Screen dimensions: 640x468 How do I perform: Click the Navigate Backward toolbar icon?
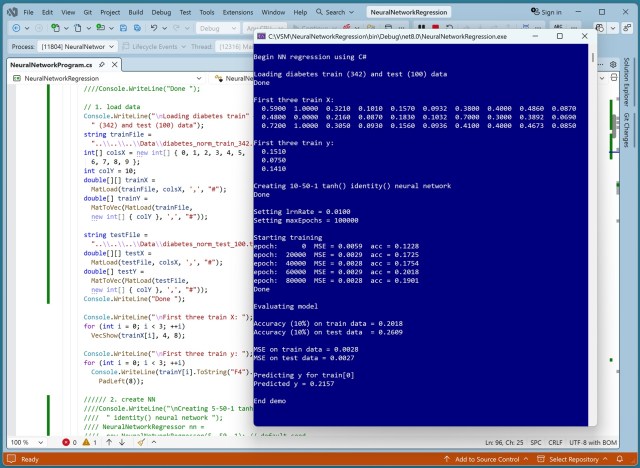tap(17, 29)
